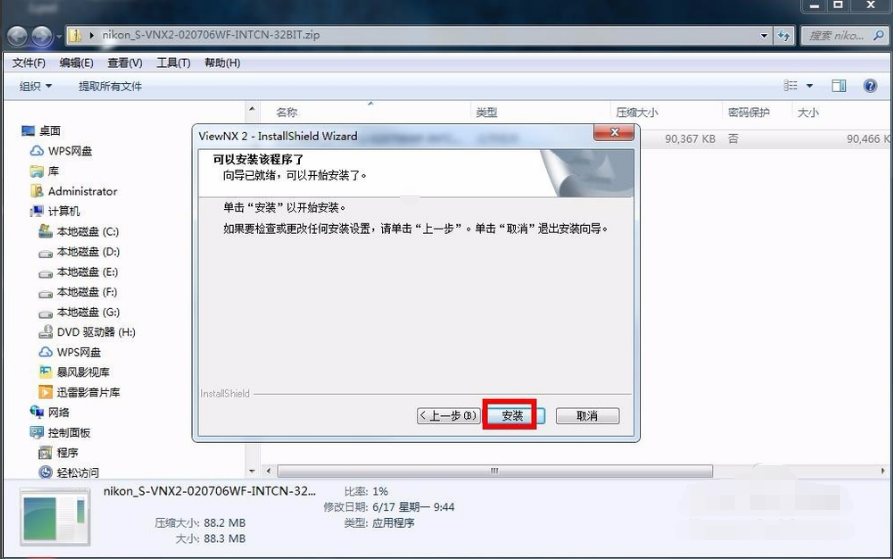The height and width of the screenshot is (559, 893).
Task: Click the 网络 network icon
Action: pyautogui.click(x=37, y=412)
